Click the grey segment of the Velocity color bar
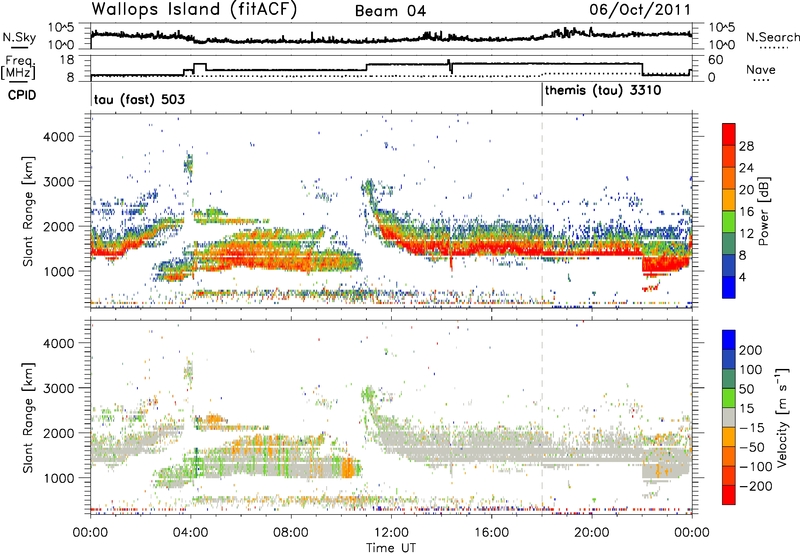The width and height of the screenshot is (800, 554). point(729,417)
